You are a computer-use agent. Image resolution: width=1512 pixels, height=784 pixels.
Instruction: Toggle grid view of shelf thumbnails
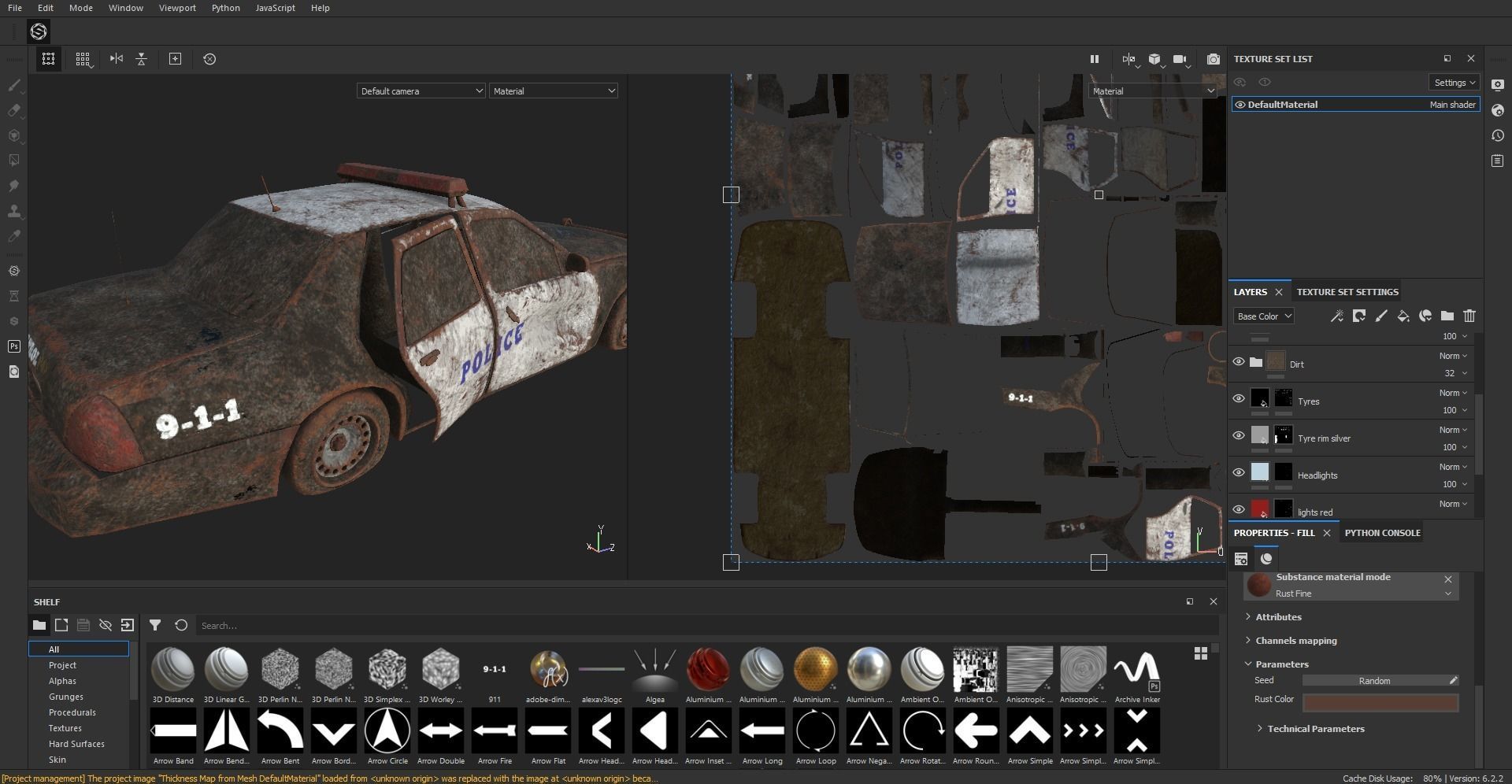pos(1201,653)
